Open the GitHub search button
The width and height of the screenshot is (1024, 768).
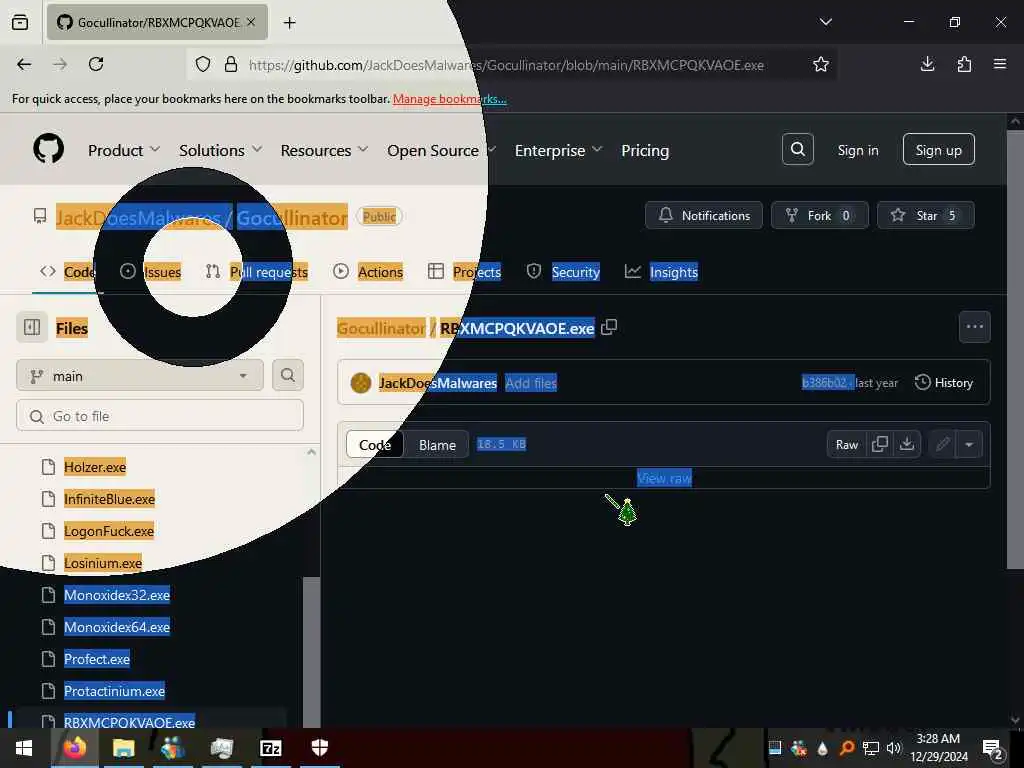pos(797,150)
